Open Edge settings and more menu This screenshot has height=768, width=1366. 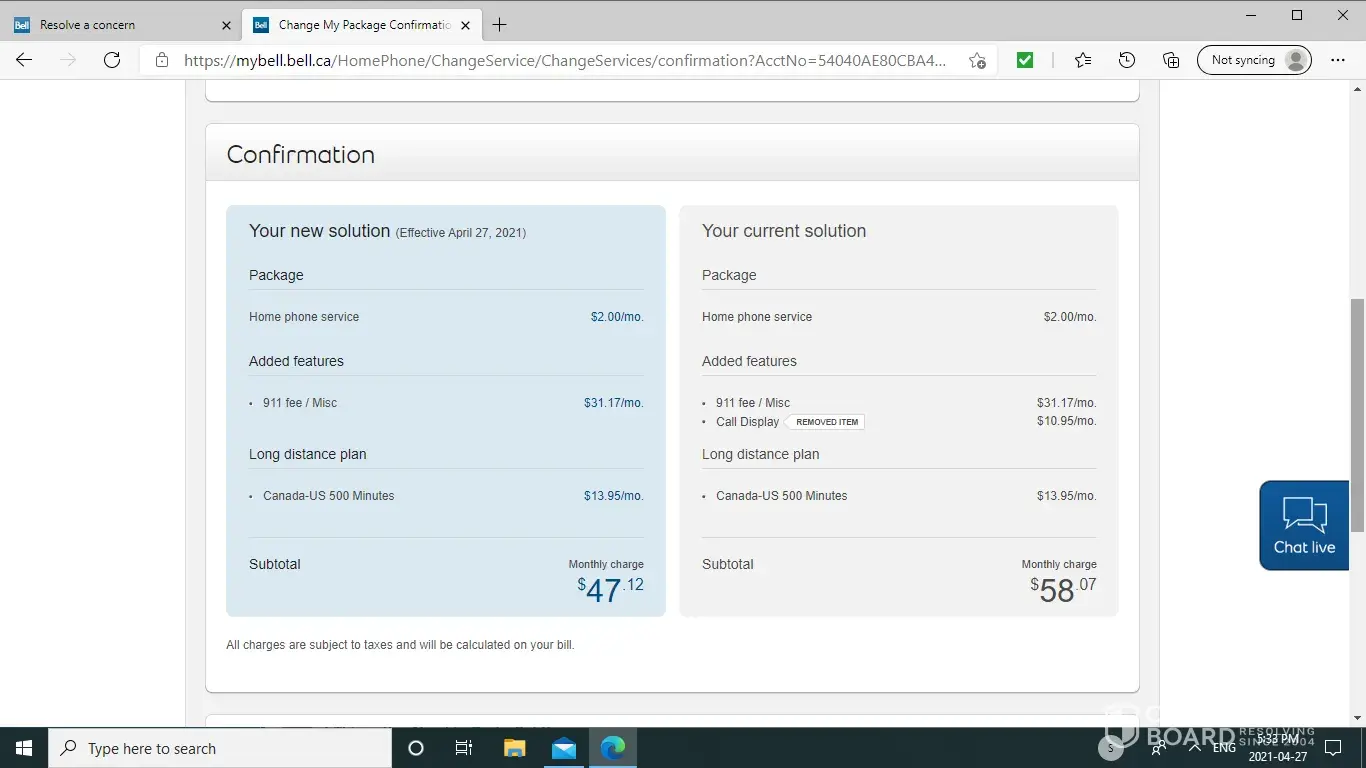coord(1338,60)
